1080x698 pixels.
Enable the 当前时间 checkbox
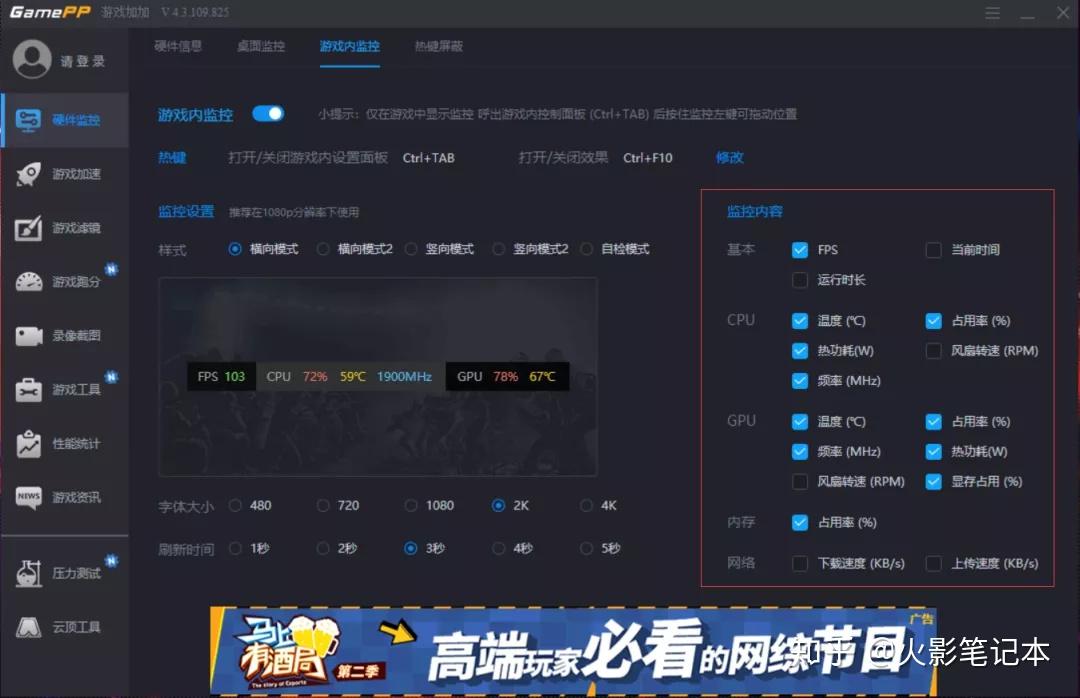click(933, 250)
